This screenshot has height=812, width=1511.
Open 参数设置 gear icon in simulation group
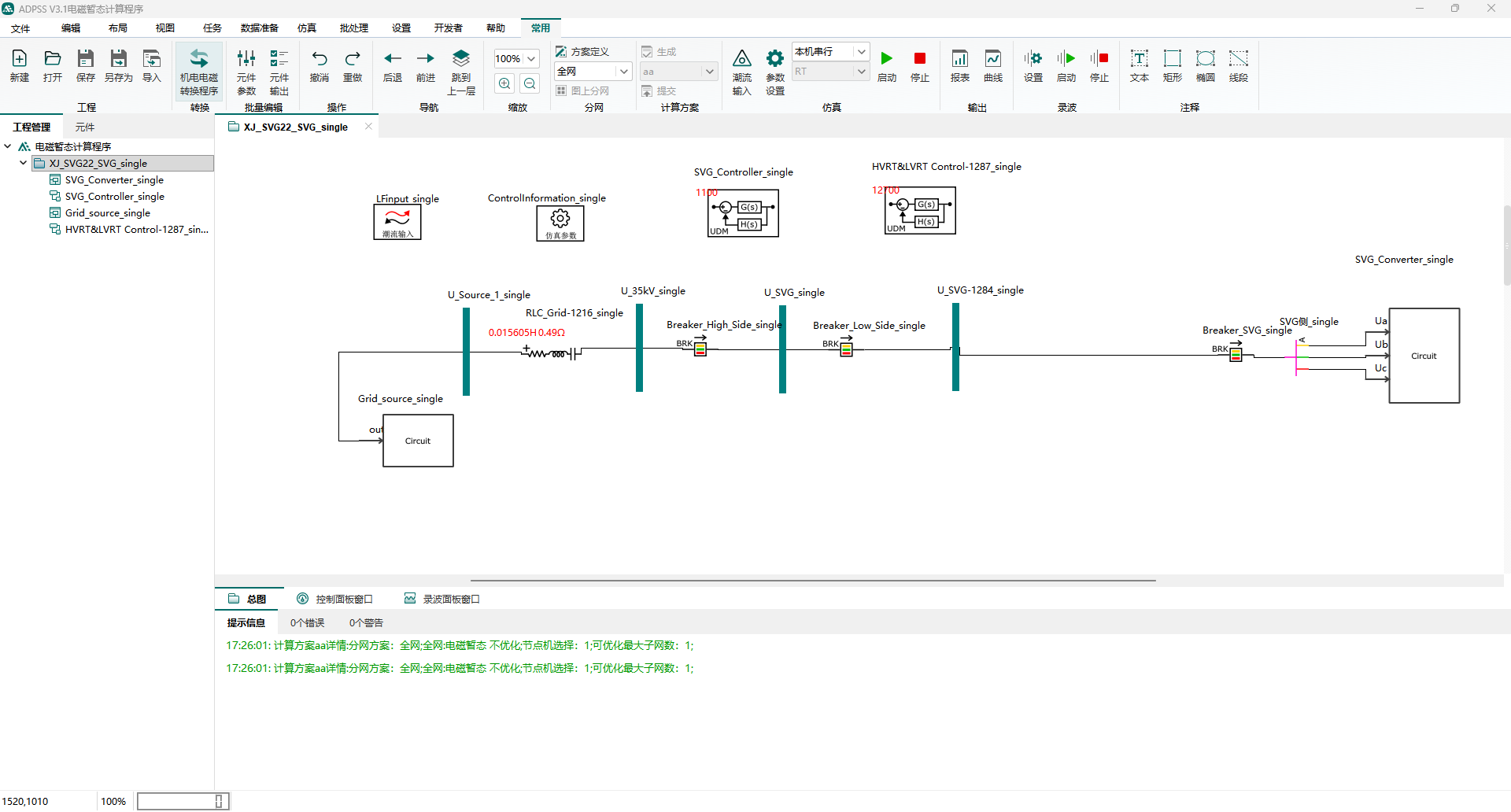coord(775,72)
